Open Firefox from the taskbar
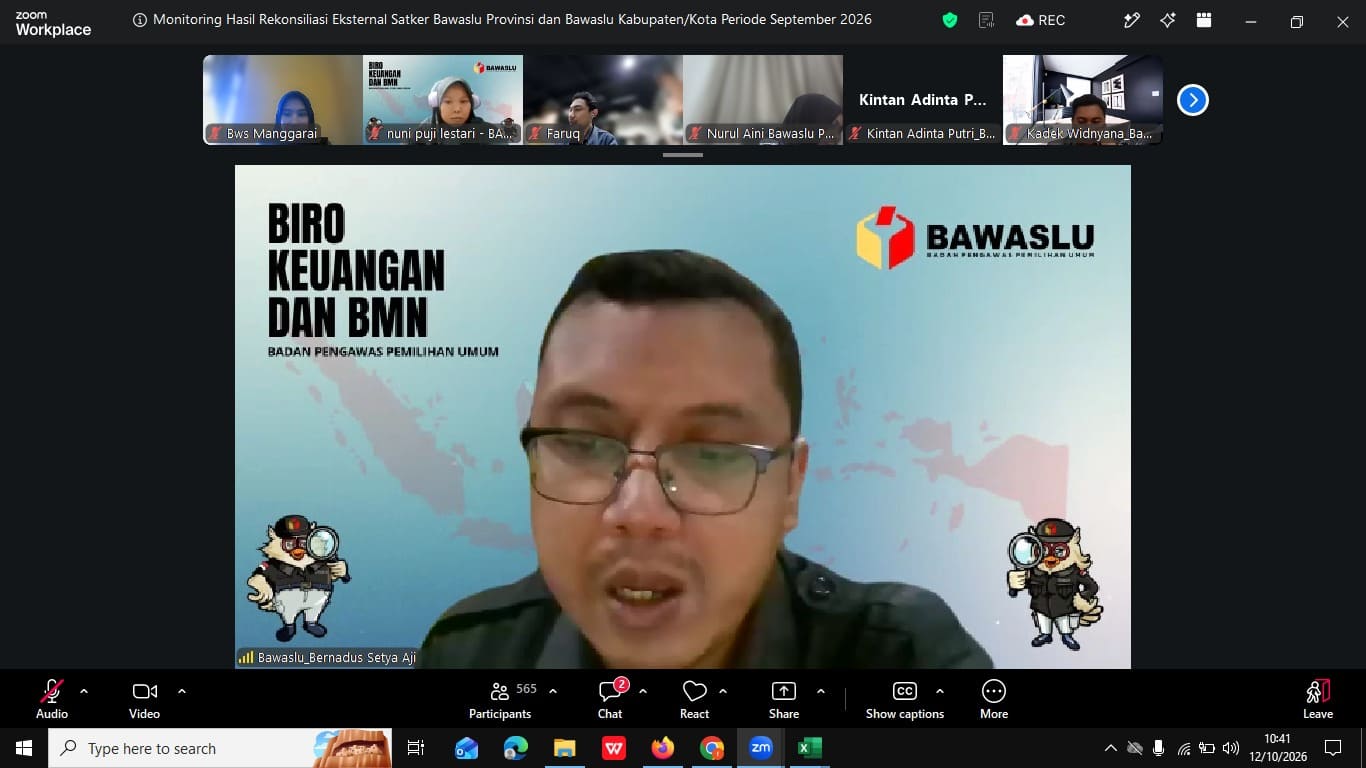This screenshot has height=768, width=1366. pyautogui.click(x=663, y=748)
